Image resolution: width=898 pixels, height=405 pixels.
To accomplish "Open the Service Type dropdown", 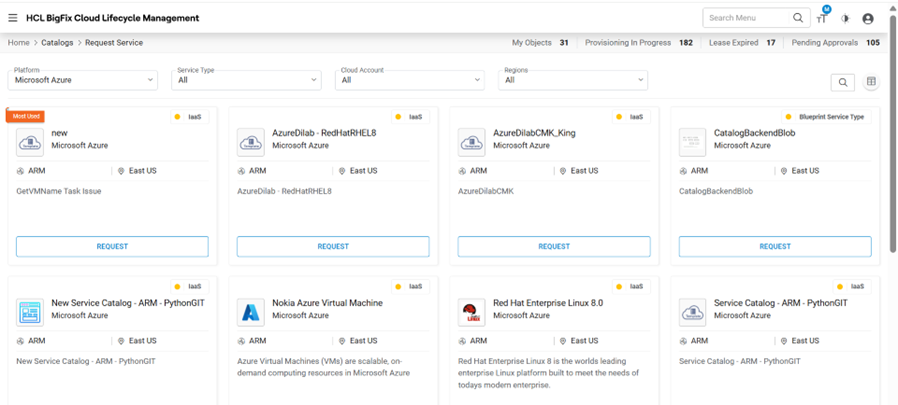I will pos(248,80).
